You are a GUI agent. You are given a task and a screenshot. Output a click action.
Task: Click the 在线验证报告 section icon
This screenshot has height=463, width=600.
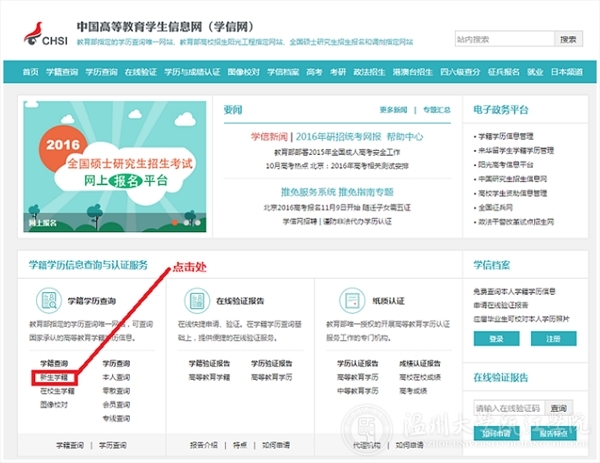pos(197,300)
